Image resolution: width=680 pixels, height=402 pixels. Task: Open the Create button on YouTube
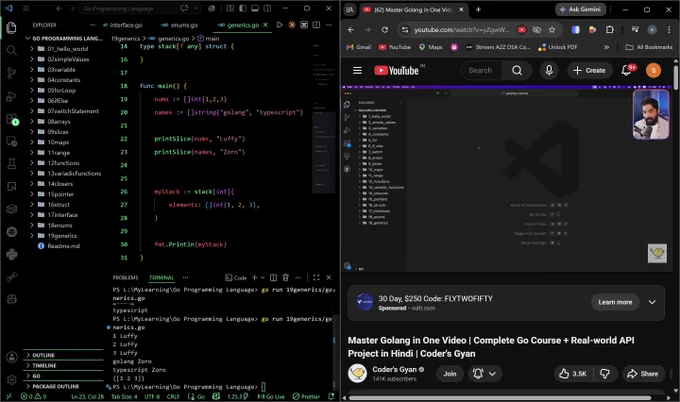[x=589, y=70]
